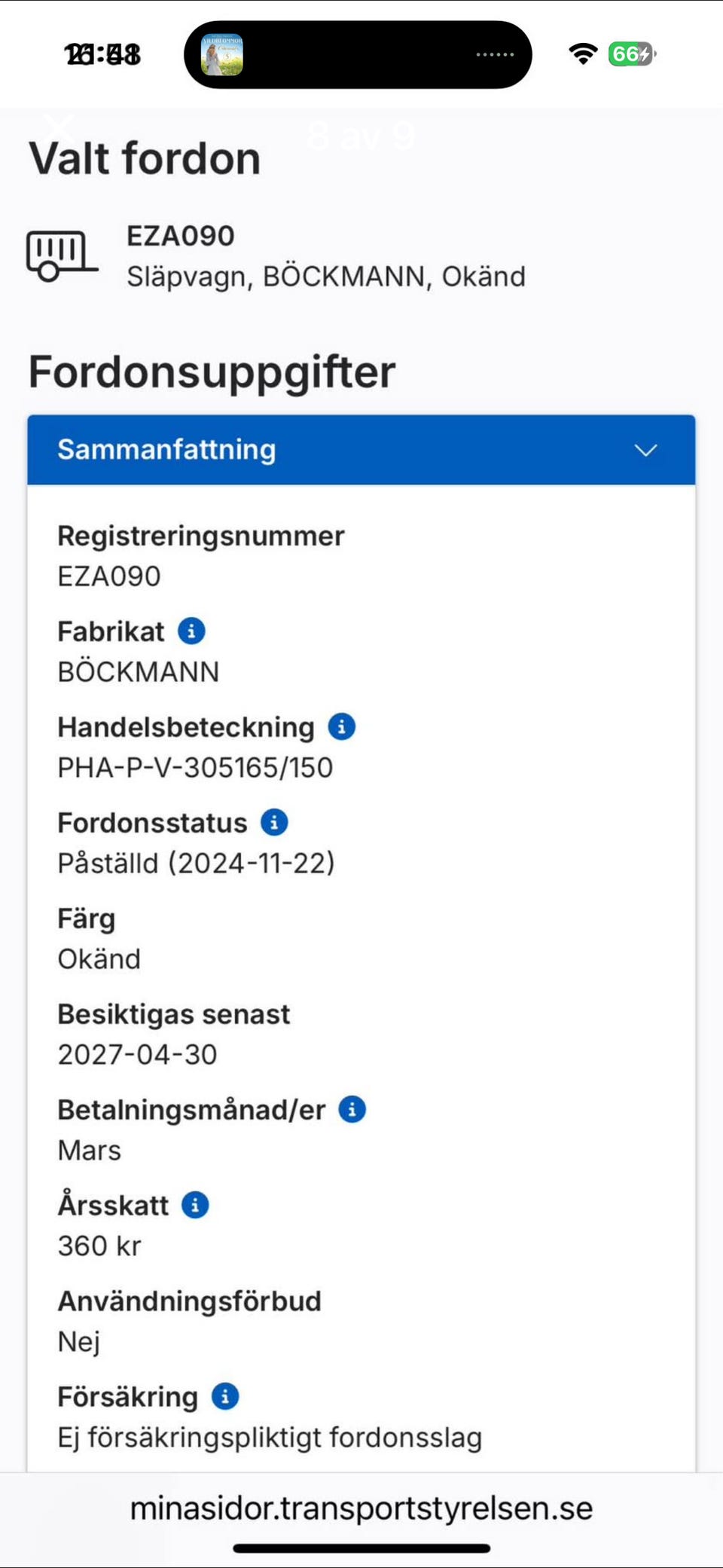
Task: Open info tooltip for Fordonsstatus
Action: (274, 822)
